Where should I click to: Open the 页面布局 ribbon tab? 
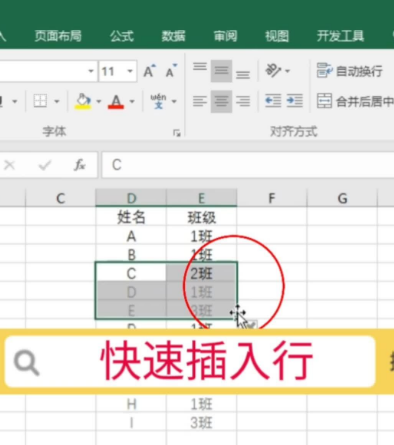coord(58,36)
